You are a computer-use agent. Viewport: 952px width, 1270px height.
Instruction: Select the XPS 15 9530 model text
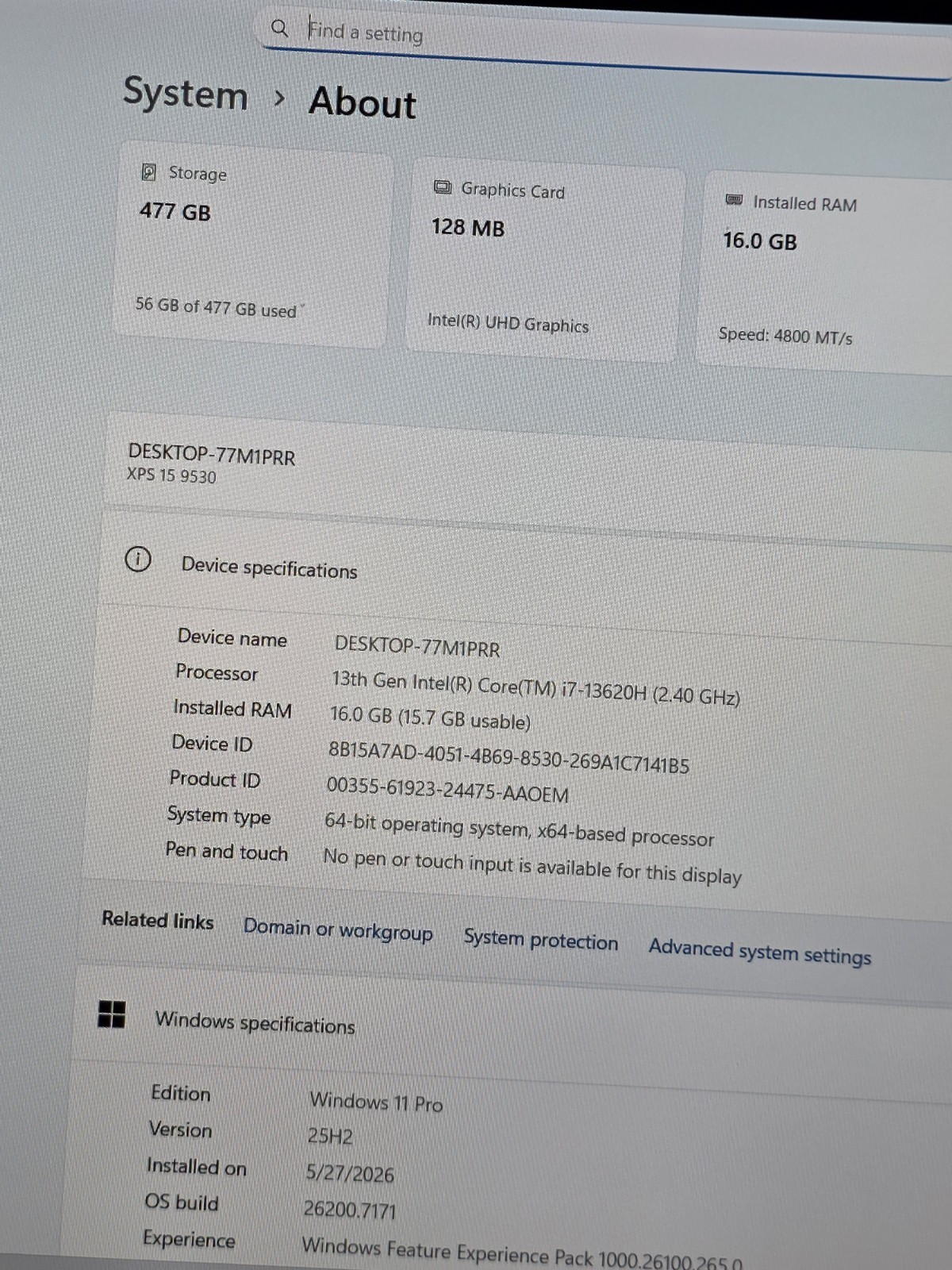171,475
